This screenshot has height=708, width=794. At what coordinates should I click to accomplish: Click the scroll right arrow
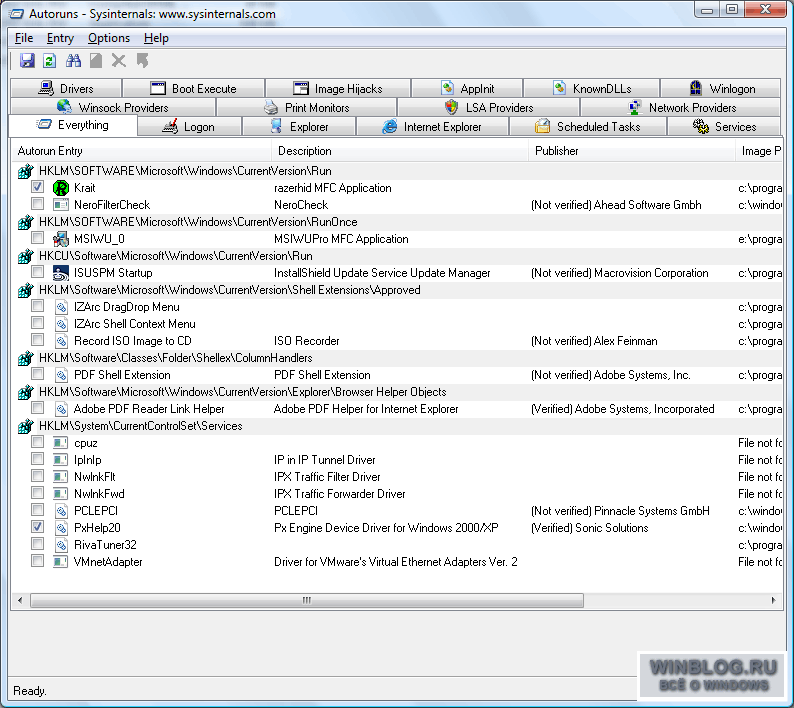(x=773, y=600)
